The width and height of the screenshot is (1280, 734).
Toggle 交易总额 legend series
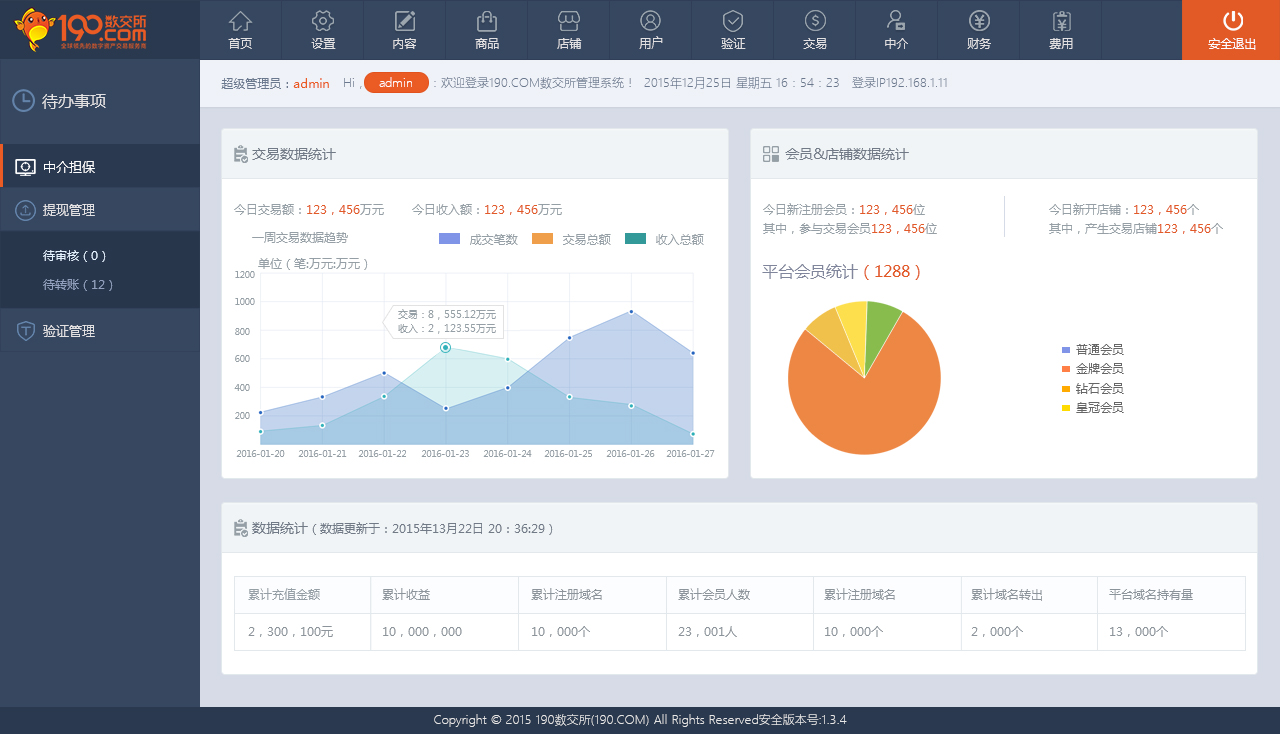tap(571, 239)
